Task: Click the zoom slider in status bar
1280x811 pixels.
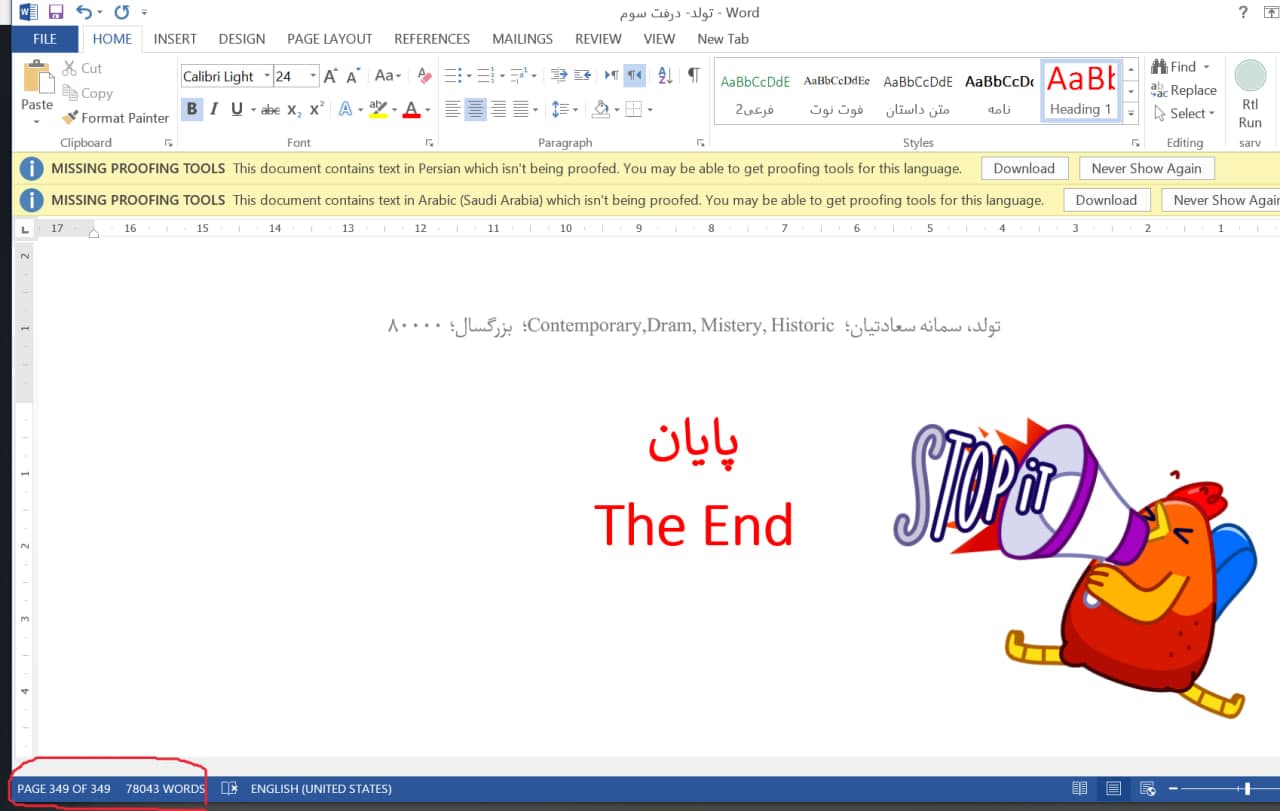Action: click(x=1247, y=789)
